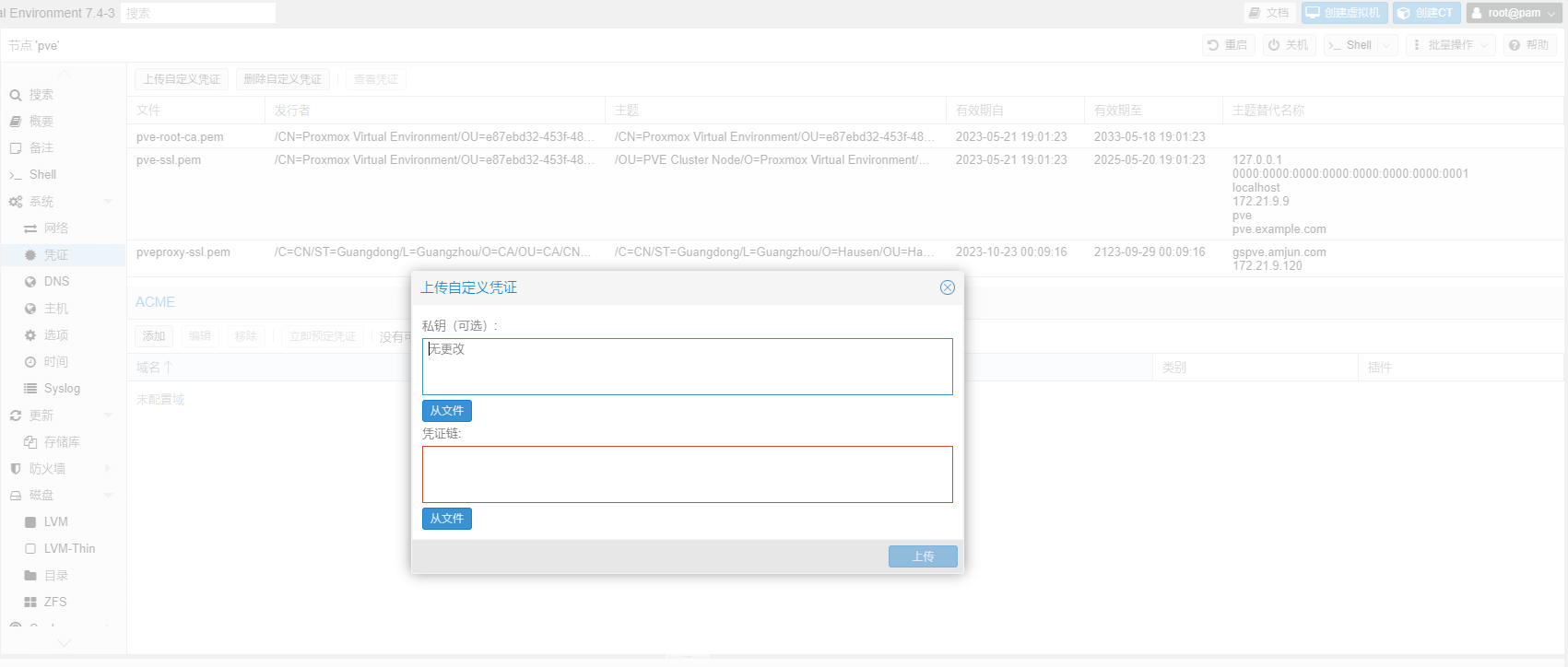Open 文档 documentation button
This screenshot has width=1568, height=667.
[x=1268, y=13]
